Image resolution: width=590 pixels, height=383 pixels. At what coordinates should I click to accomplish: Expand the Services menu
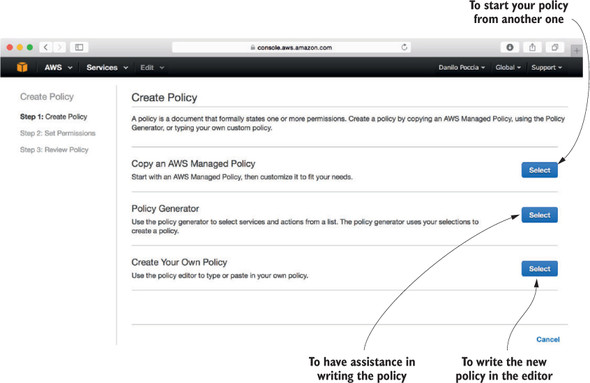point(107,67)
